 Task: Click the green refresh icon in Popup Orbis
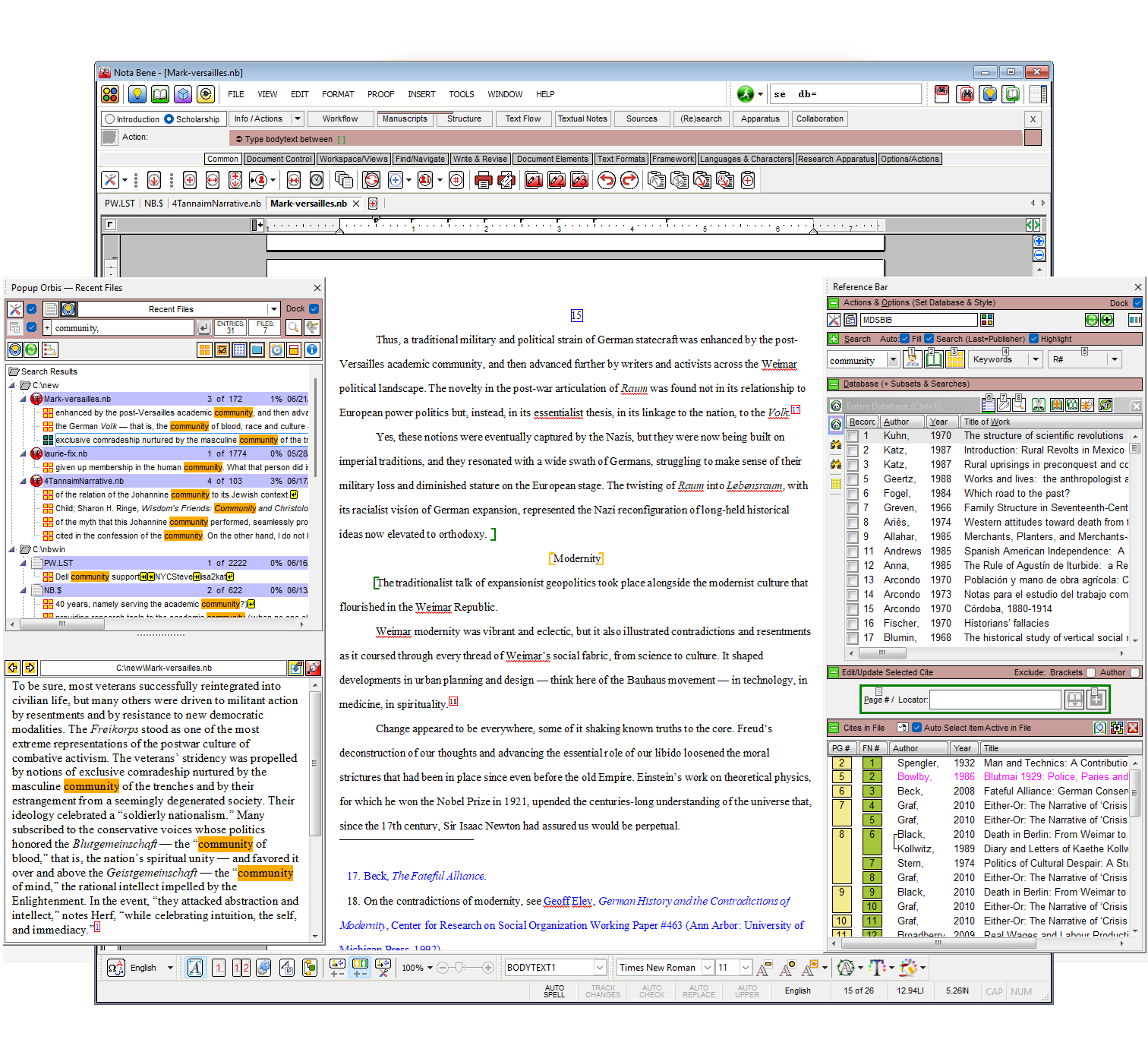pos(31,349)
